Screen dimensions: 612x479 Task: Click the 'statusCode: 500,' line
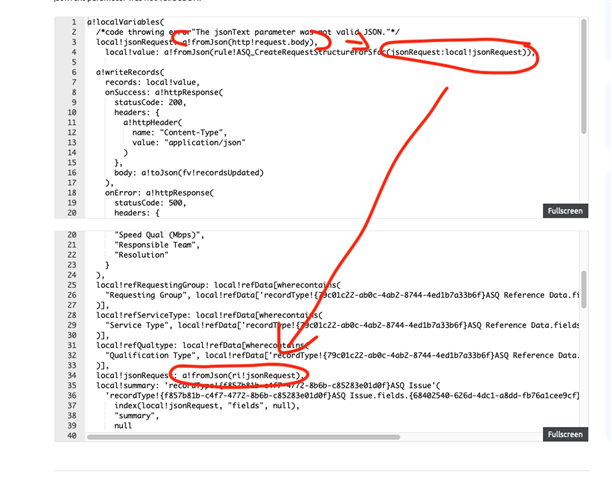(x=150, y=203)
